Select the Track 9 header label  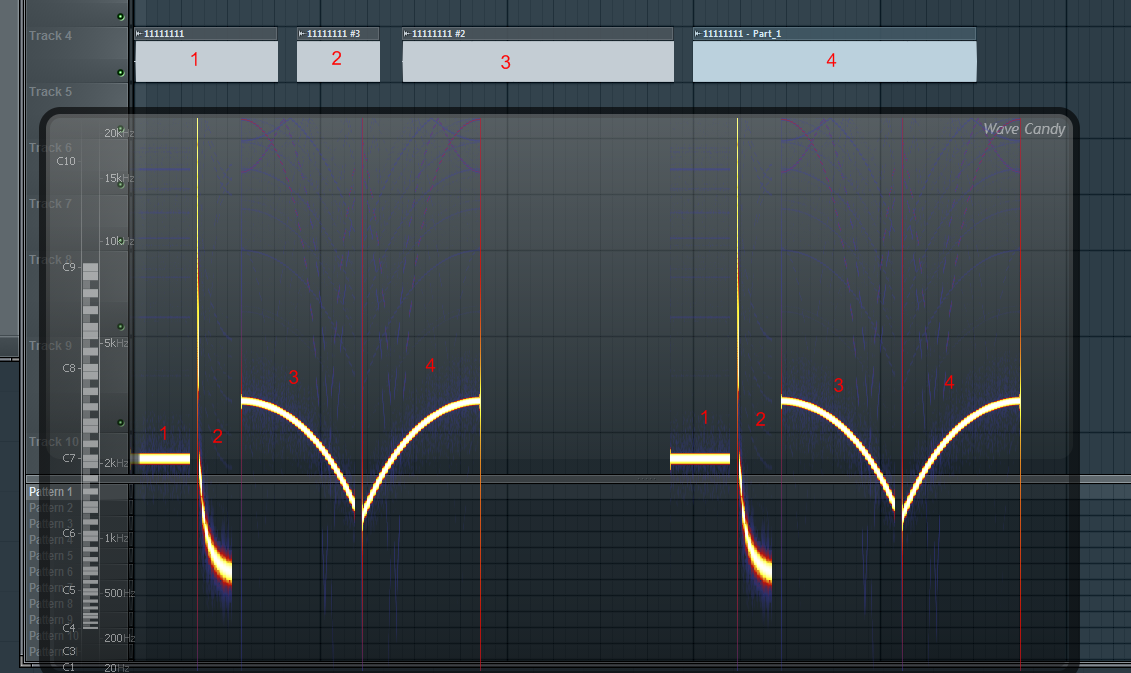(x=50, y=346)
